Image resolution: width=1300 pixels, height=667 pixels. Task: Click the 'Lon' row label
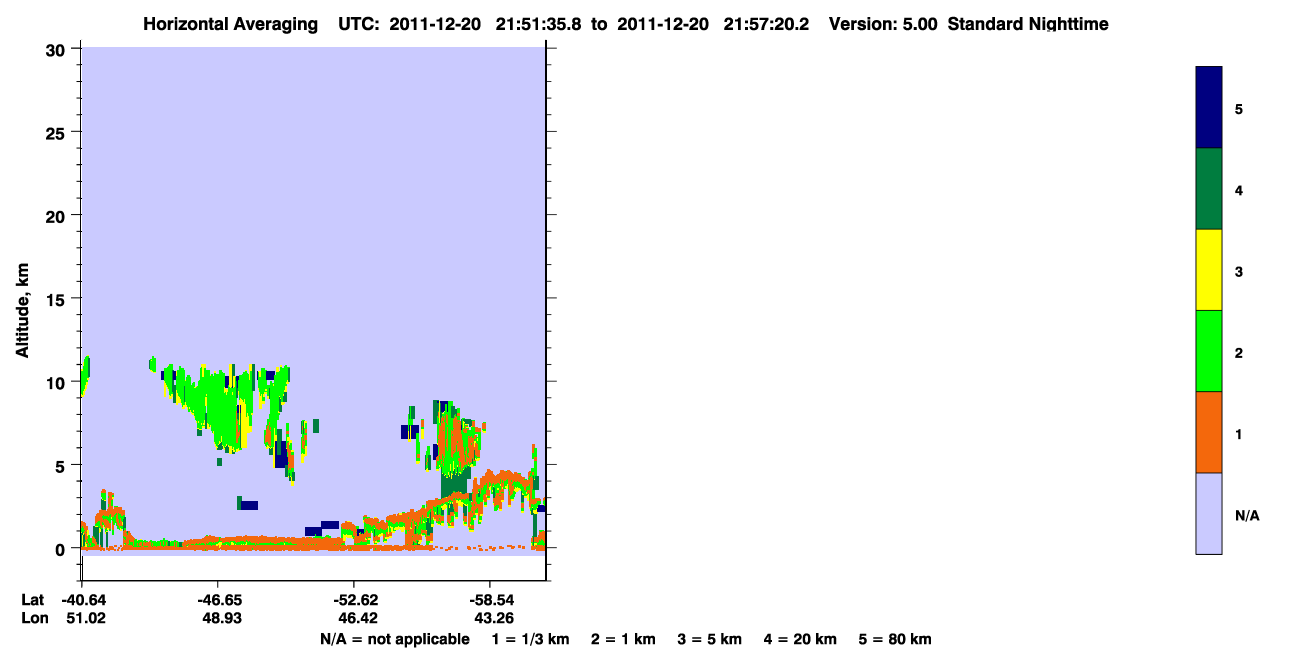34,619
